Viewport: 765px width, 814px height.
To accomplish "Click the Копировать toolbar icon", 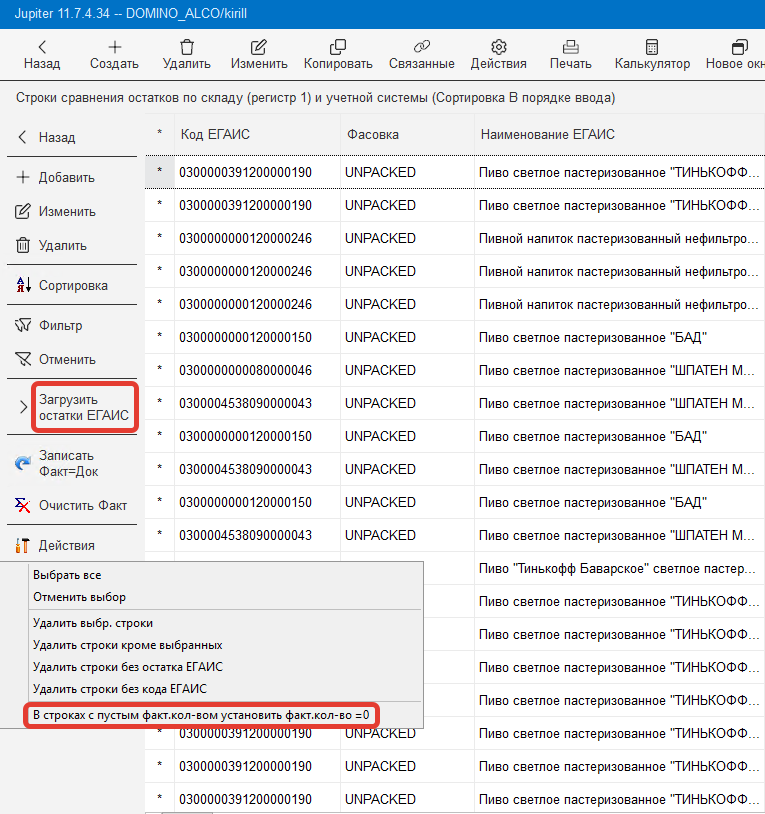I will [338, 47].
